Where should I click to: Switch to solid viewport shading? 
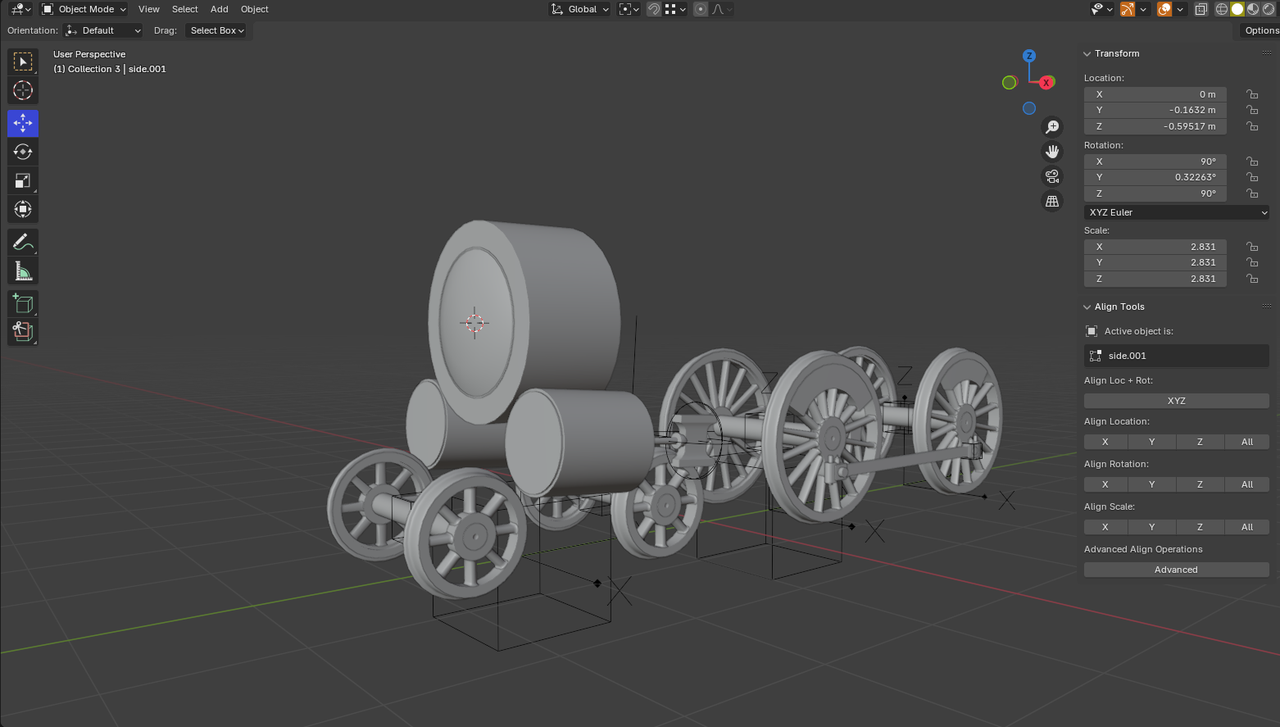point(1237,9)
